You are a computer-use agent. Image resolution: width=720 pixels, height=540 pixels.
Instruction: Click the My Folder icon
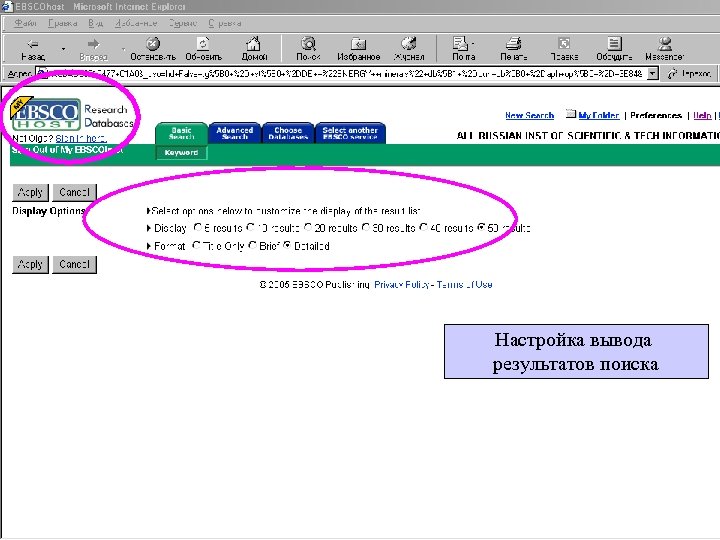click(x=570, y=113)
